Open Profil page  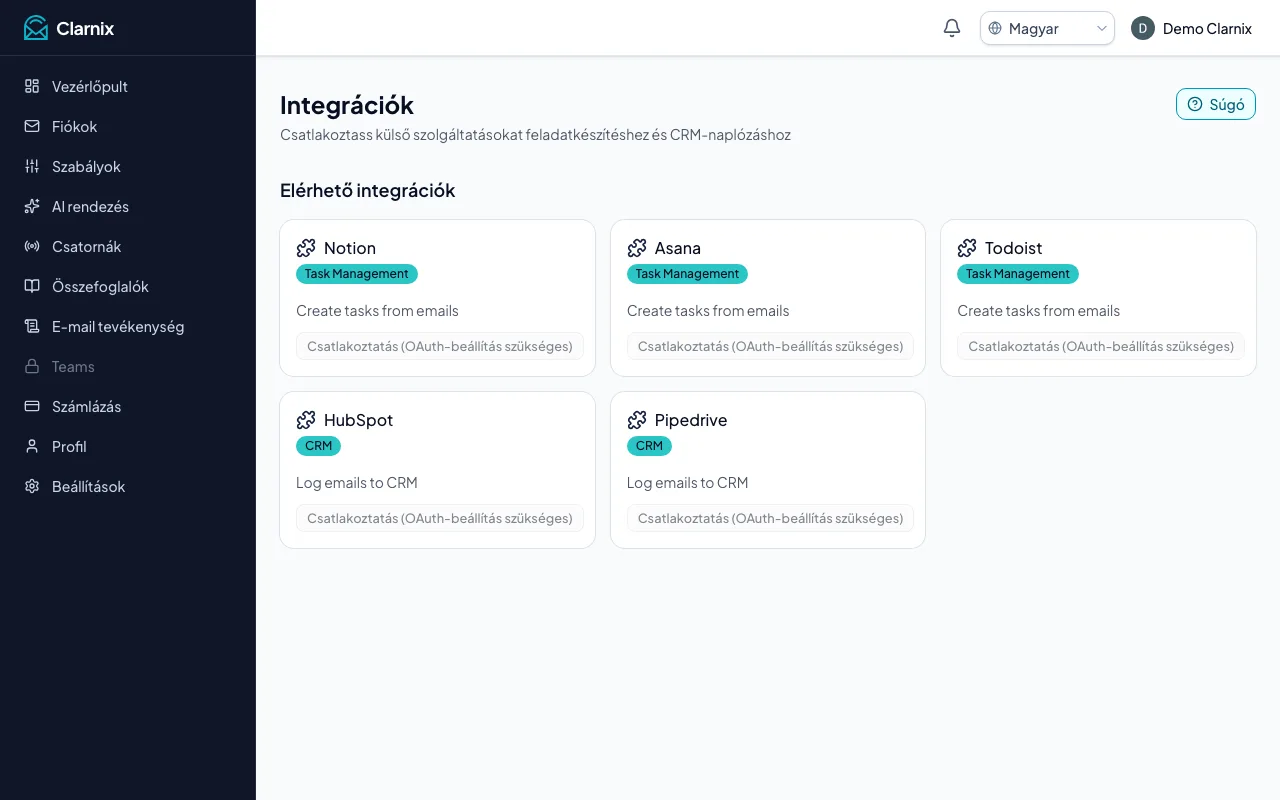coord(128,446)
